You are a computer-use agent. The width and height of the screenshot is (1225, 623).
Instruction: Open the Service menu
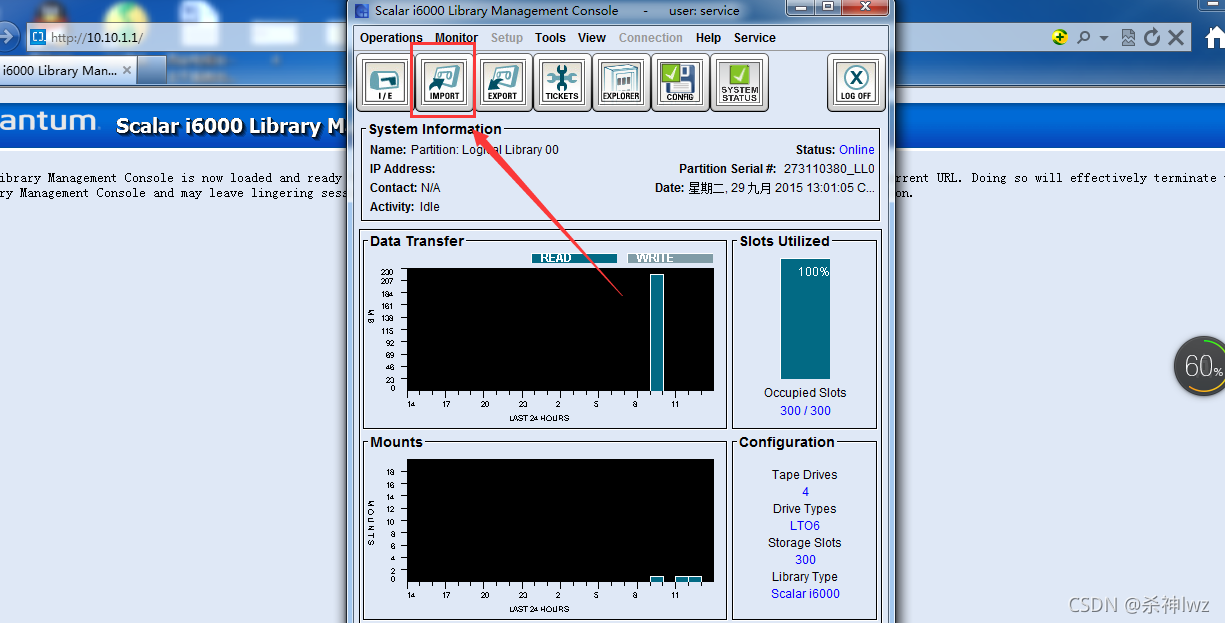pyautogui.click(x=755, y=38)
